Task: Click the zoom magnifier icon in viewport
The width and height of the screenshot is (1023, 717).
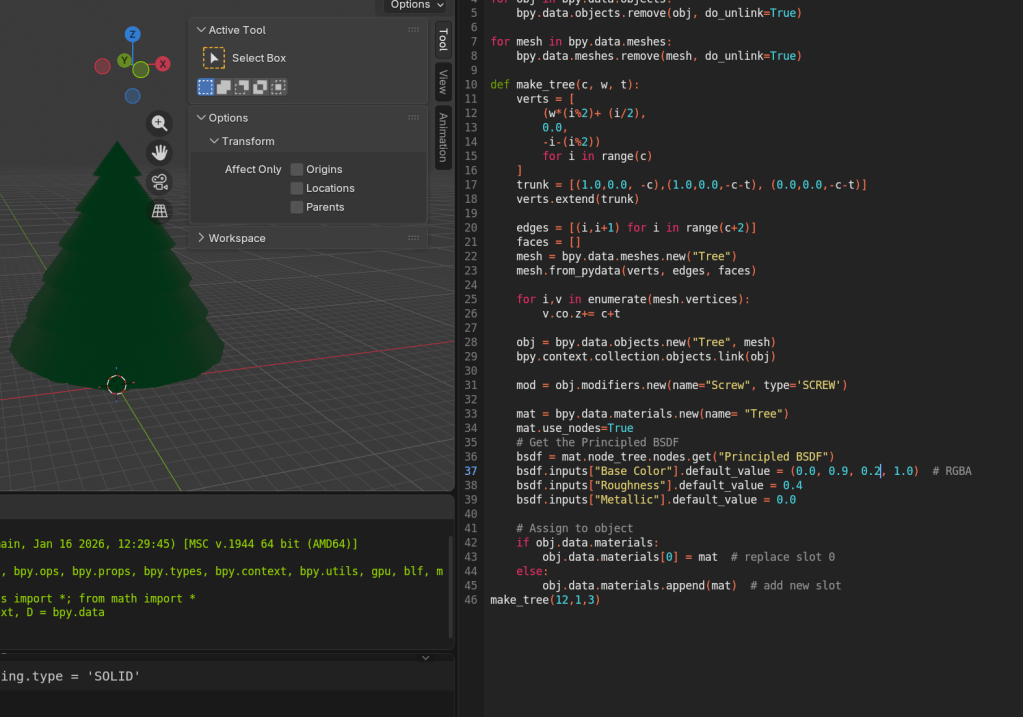Action: click(x=159, y=123)
